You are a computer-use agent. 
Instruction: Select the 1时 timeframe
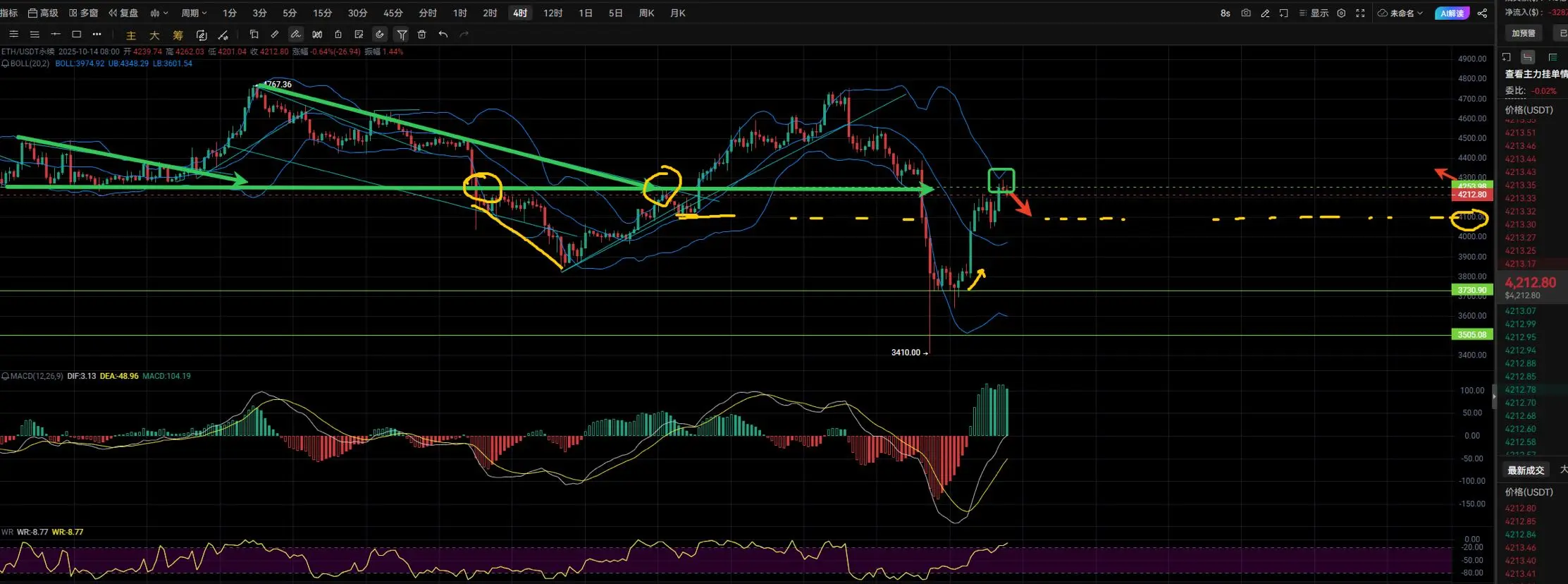point(460,13)
